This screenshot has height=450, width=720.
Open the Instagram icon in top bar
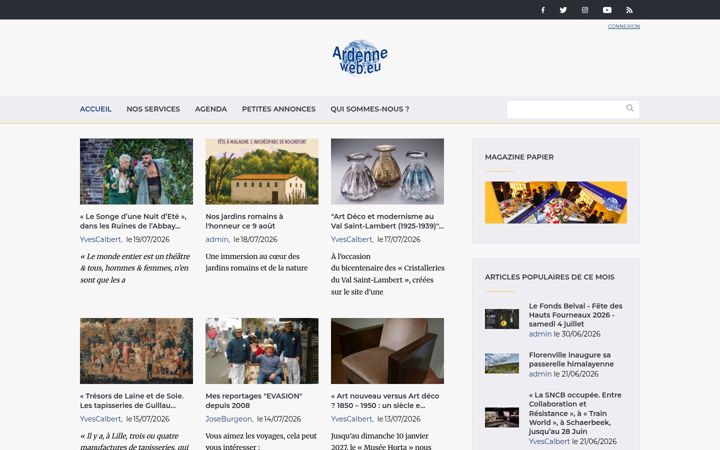(585, 10)
